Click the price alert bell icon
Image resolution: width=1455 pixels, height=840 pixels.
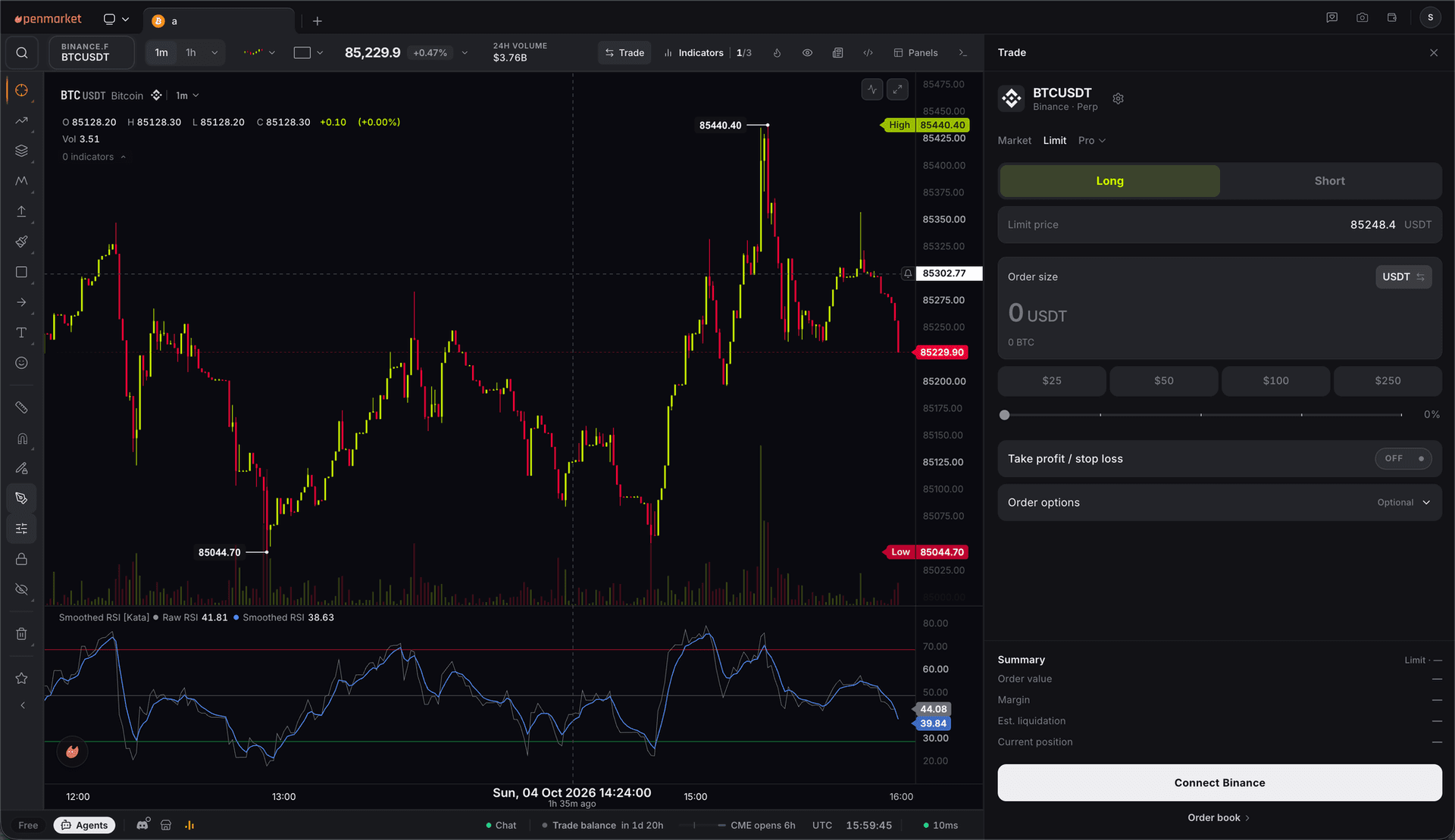pos(907,273)
